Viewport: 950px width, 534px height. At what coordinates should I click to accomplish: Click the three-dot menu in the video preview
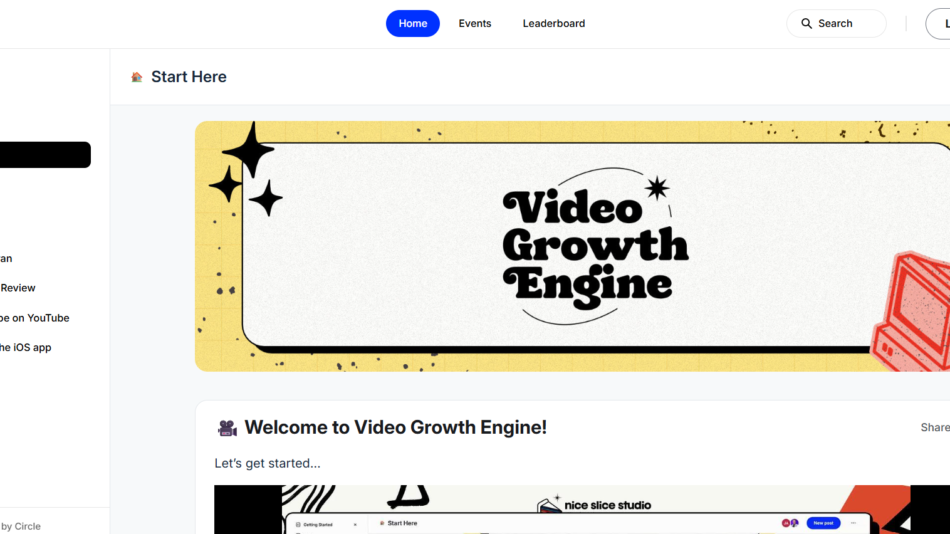(x=853, y=523)
